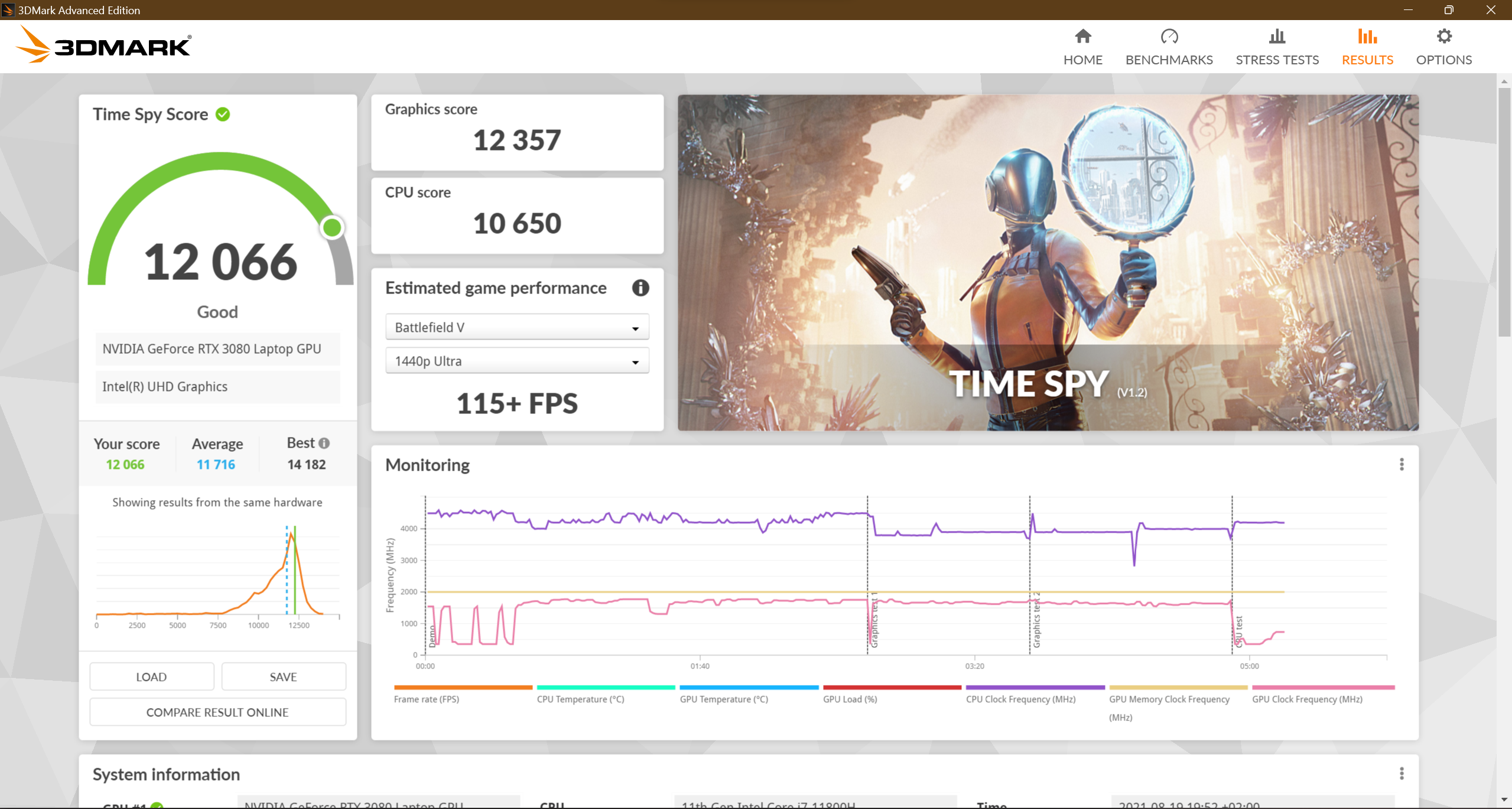Image resolution: width=1512 pixels, height=809 pixels.
Task: Click the 3DMark logo
Action: pyautogui.click(x=103, y=44)
